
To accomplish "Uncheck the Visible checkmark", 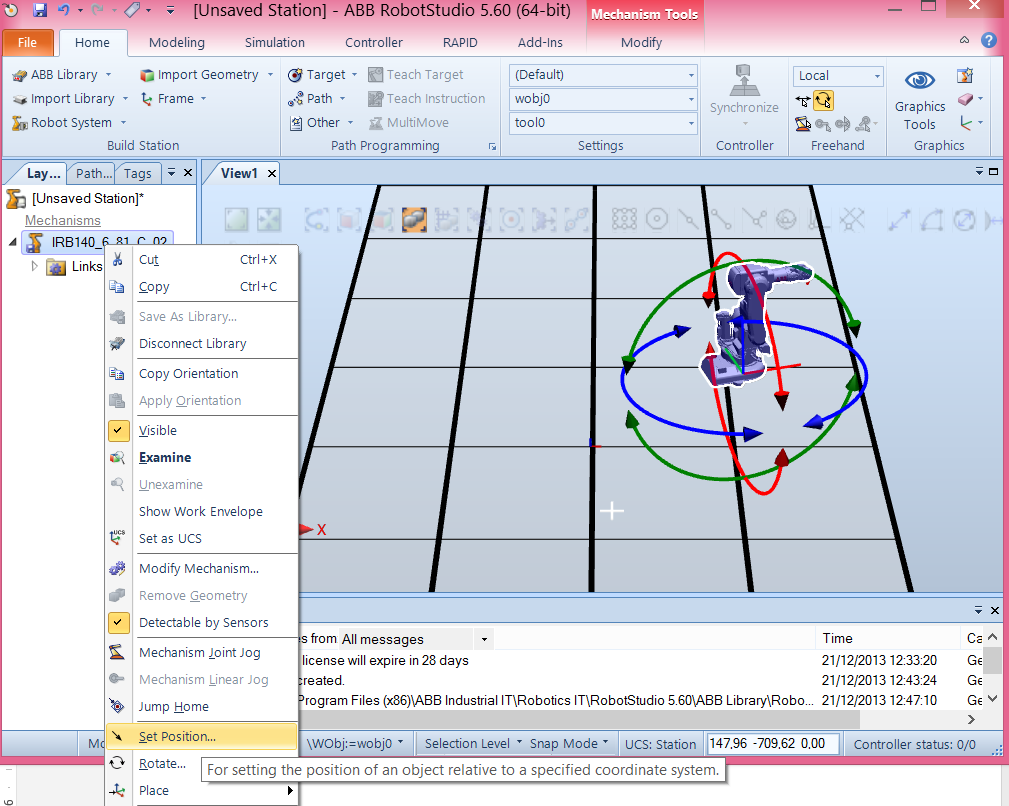I will pyautogui.click(x=118, y=430).
